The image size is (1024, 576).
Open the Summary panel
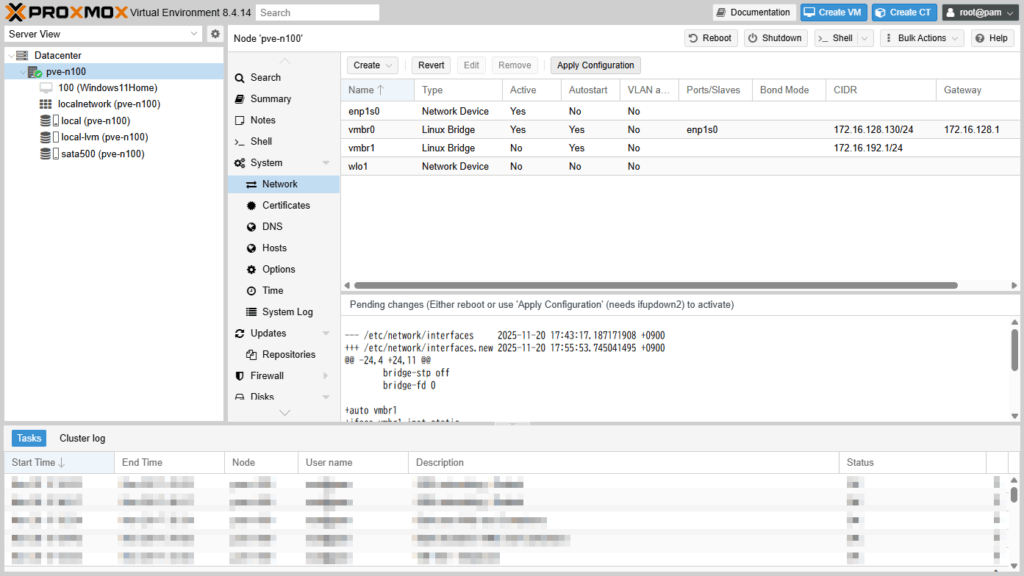point(270,99)
